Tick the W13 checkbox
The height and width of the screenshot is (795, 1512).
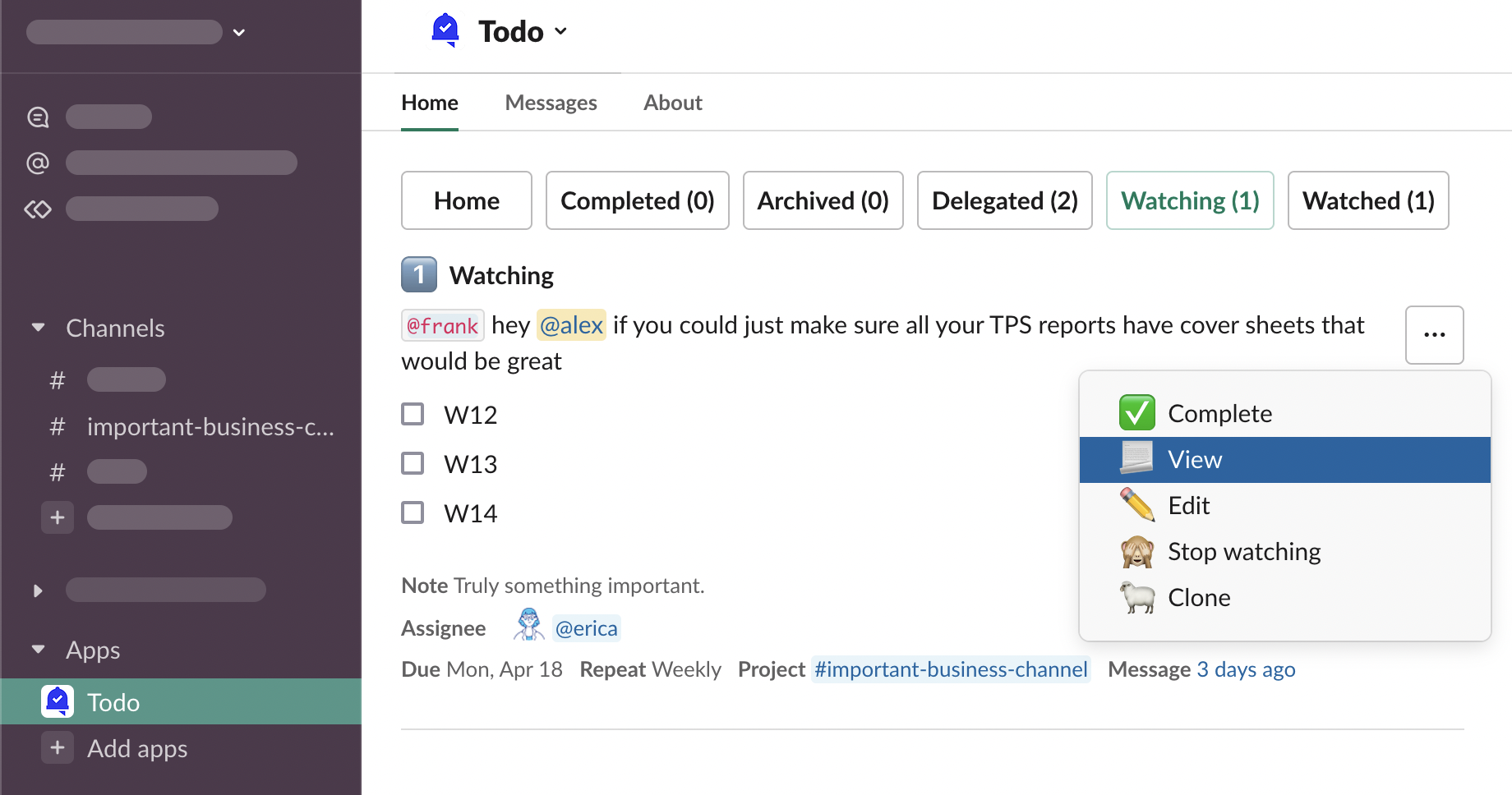coord(413,463)
